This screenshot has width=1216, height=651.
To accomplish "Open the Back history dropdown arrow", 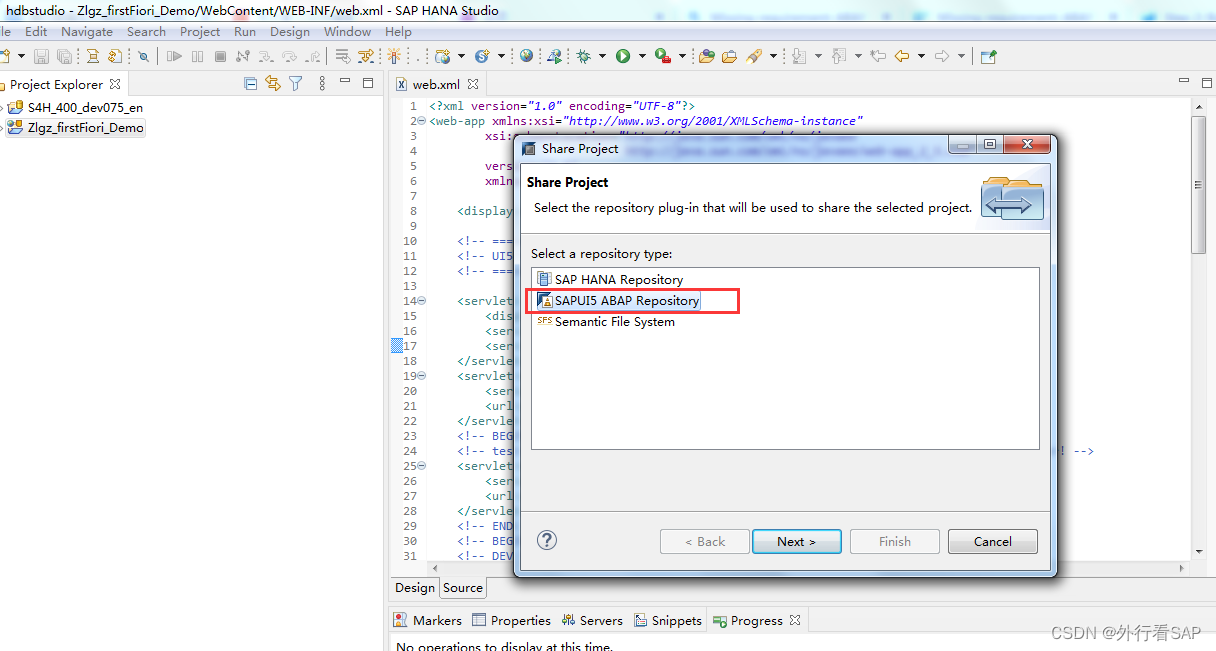I will [x=921, y=57].
